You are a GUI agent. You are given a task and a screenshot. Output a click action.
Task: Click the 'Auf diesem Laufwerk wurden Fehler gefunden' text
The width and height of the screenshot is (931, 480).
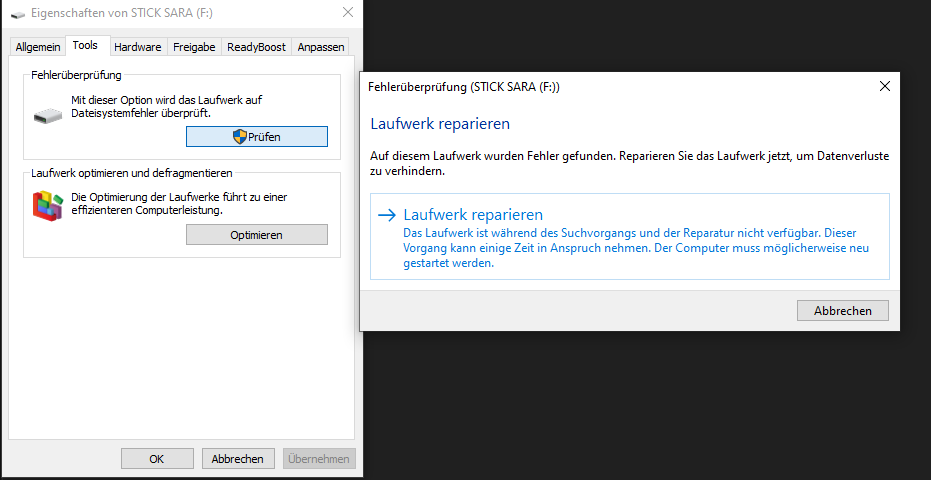(x=629, y=165)
